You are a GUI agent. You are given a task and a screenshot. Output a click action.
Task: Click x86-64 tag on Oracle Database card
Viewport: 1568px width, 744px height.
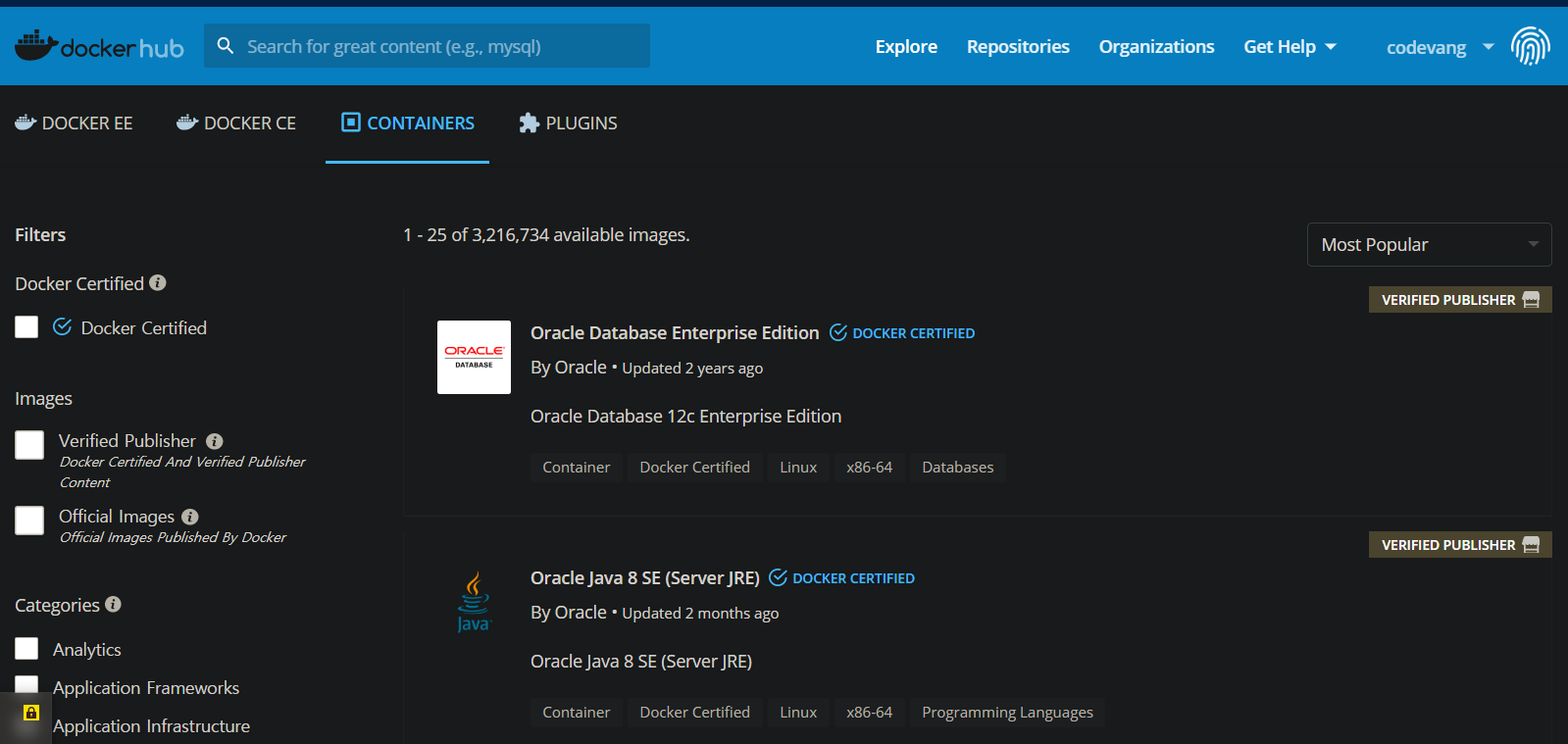(x=870, y=467)
